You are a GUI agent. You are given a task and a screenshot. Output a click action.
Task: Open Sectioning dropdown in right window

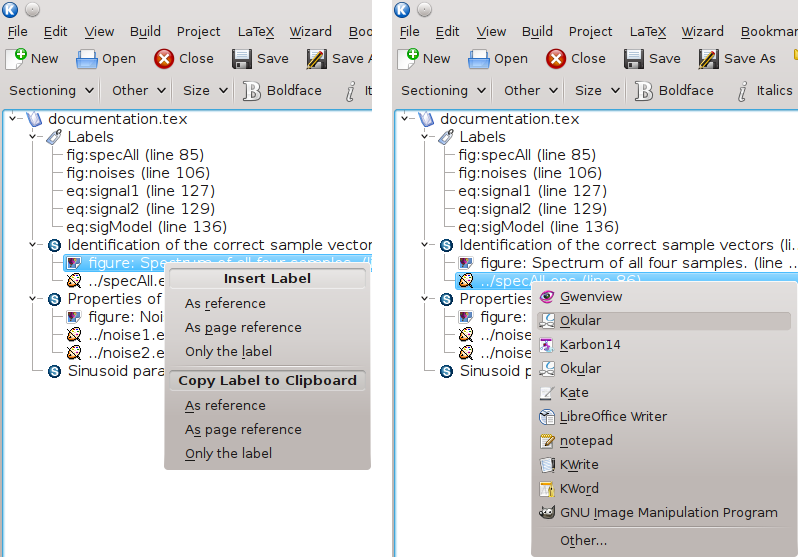(x=443, y=91)
